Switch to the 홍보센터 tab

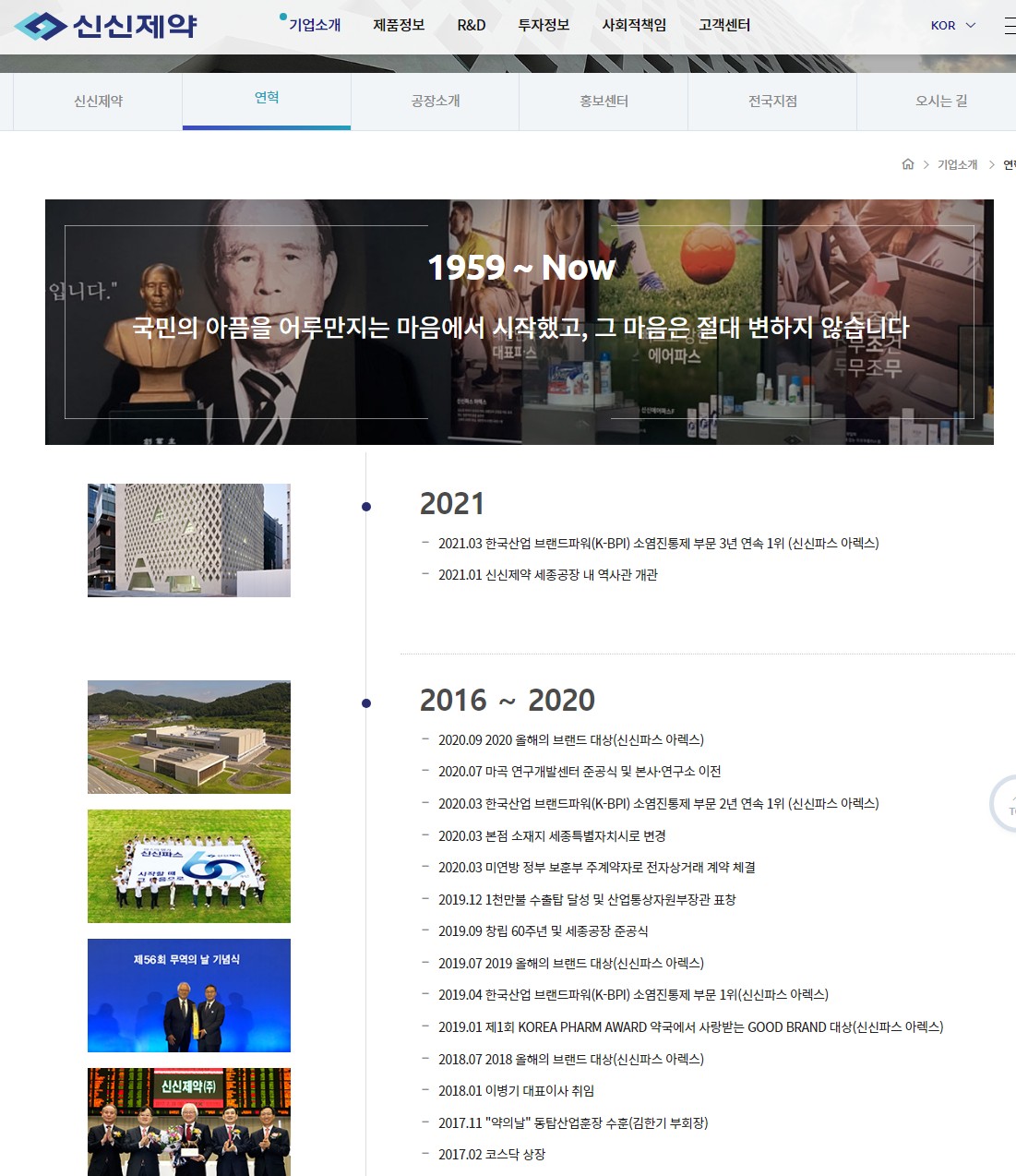604,101
